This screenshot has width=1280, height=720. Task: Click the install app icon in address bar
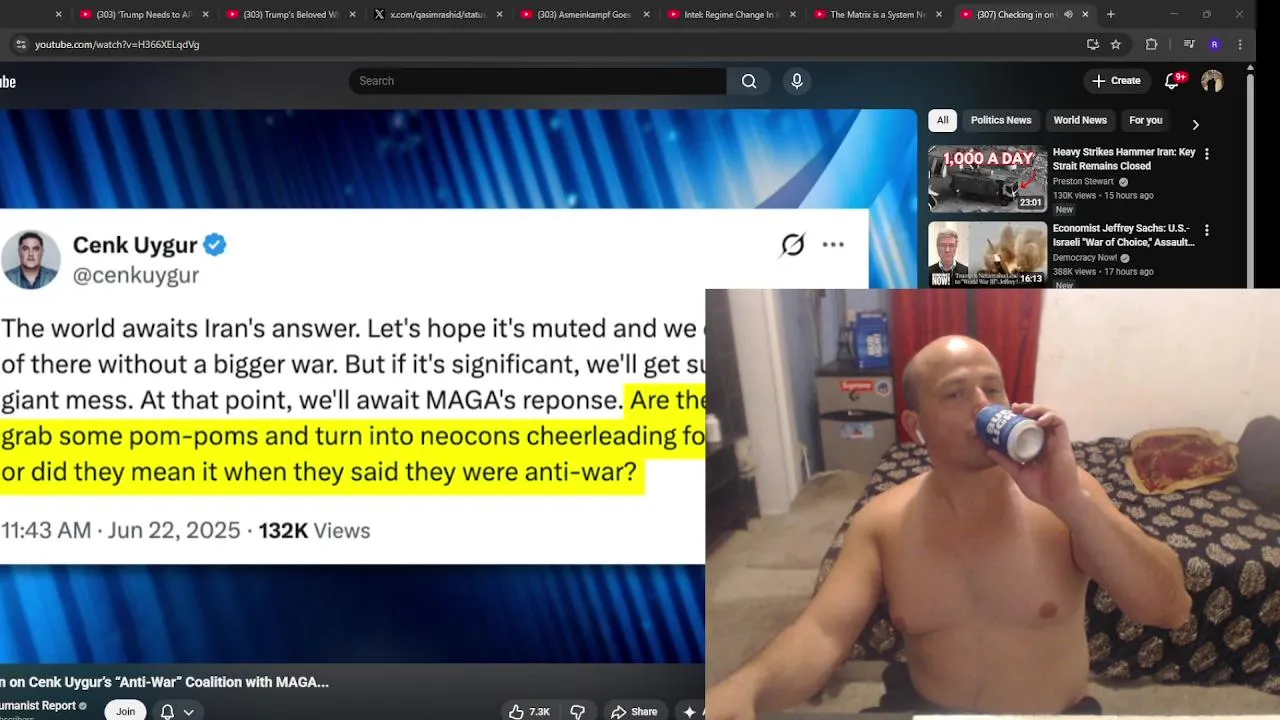pos(1093,44)
